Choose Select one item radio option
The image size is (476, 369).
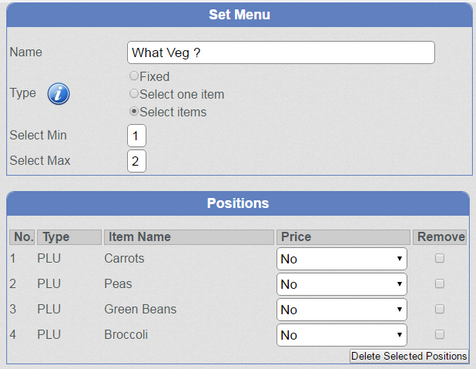(x=134, y=94)
